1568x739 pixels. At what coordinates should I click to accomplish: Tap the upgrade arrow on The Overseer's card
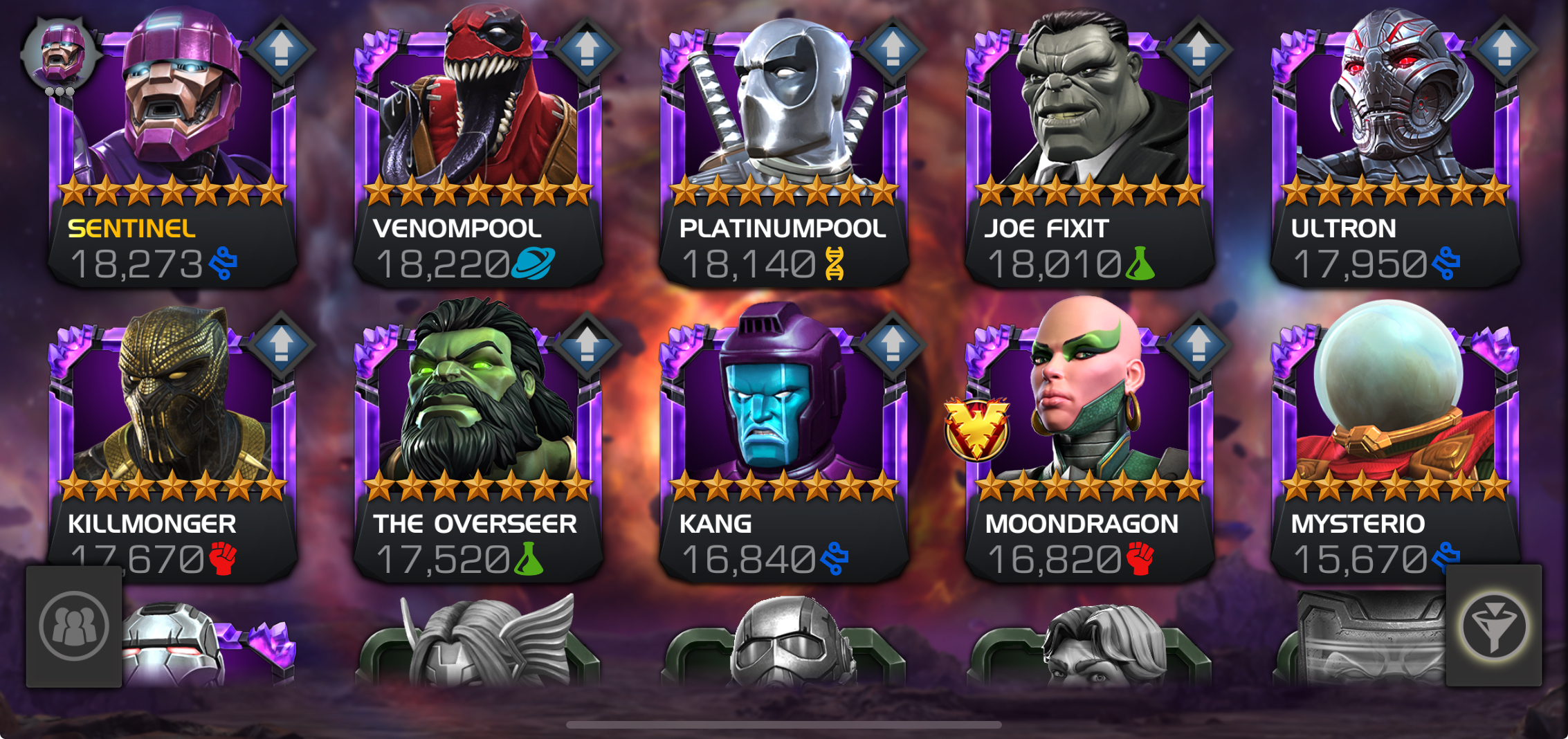point(587,344)
